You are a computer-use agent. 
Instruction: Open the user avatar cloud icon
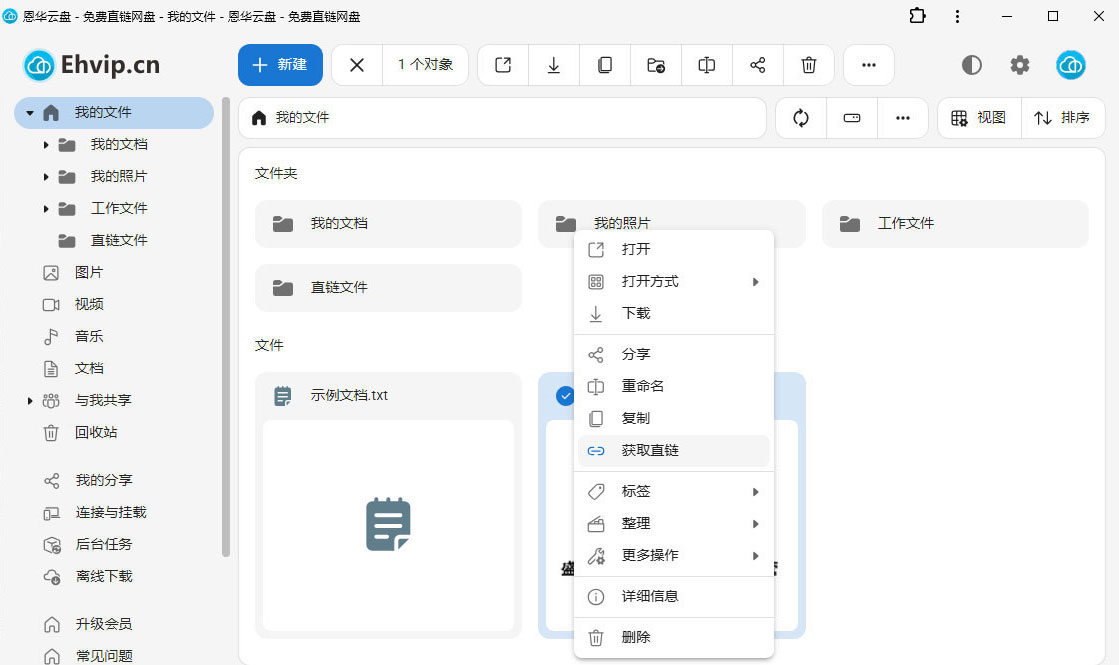1070,65
